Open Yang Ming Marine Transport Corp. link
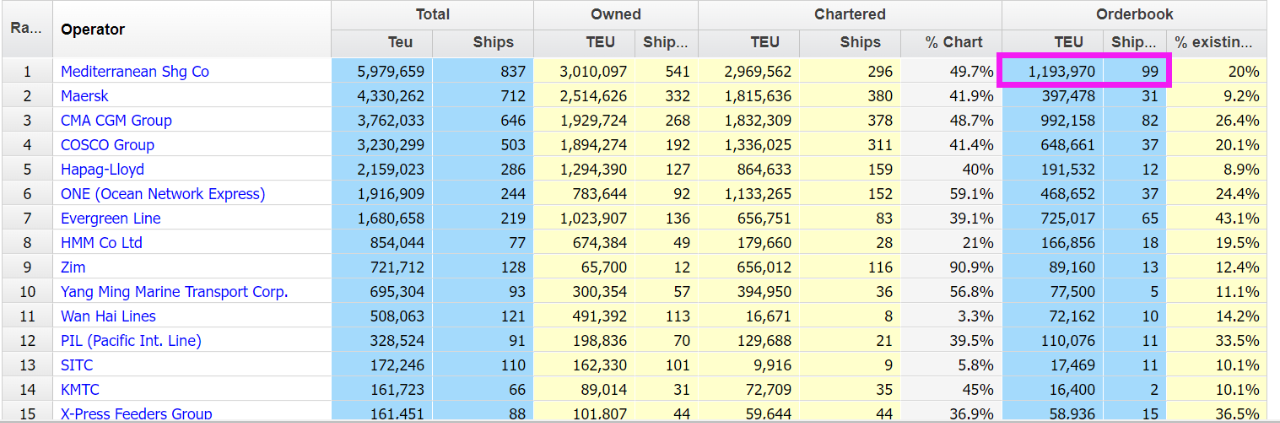Screen dimensions: 1280x423 [x=174, y=291]
